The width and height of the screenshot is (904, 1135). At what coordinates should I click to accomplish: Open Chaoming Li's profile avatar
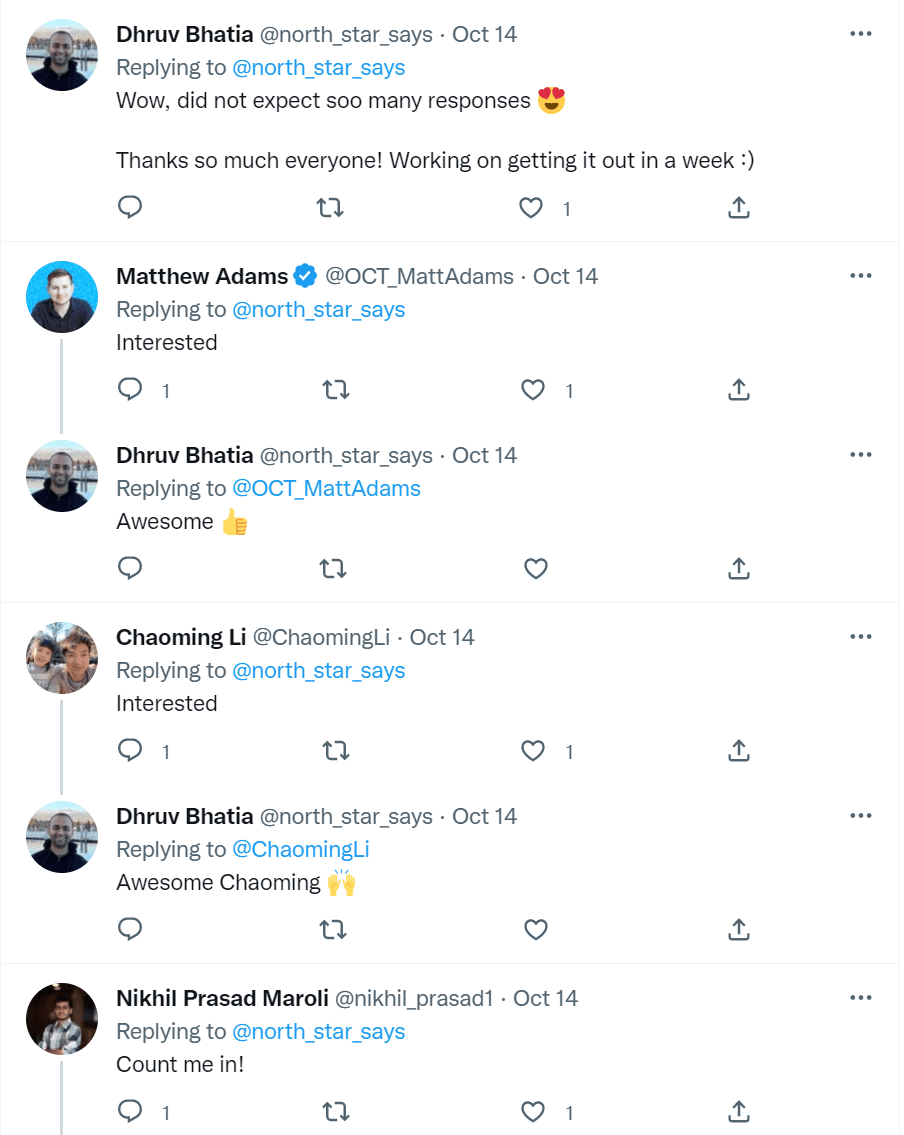(62, 658)
